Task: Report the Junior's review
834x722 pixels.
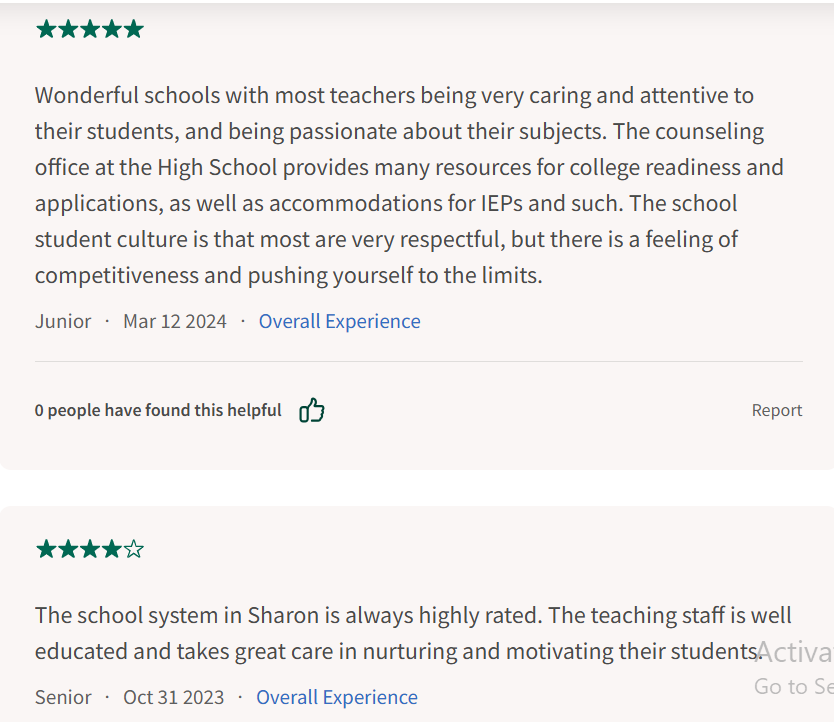Action: click(x=776, y=410)
